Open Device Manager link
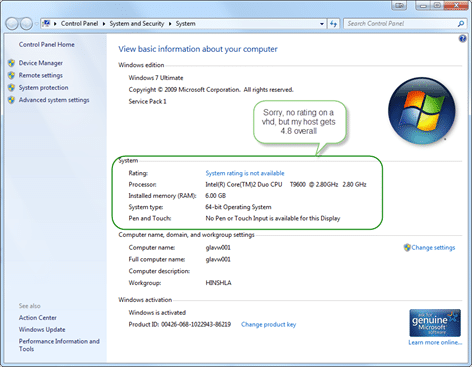This screenshot has height=367, width=472. 41,63
